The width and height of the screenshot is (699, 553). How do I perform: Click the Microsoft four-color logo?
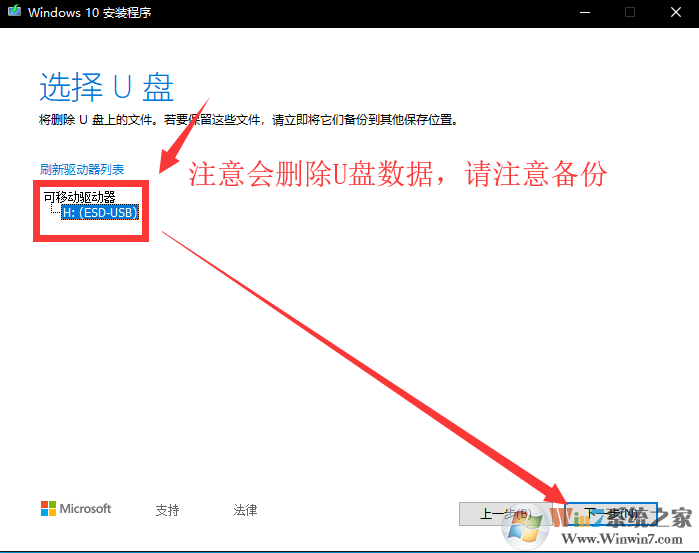coord(48,509)
